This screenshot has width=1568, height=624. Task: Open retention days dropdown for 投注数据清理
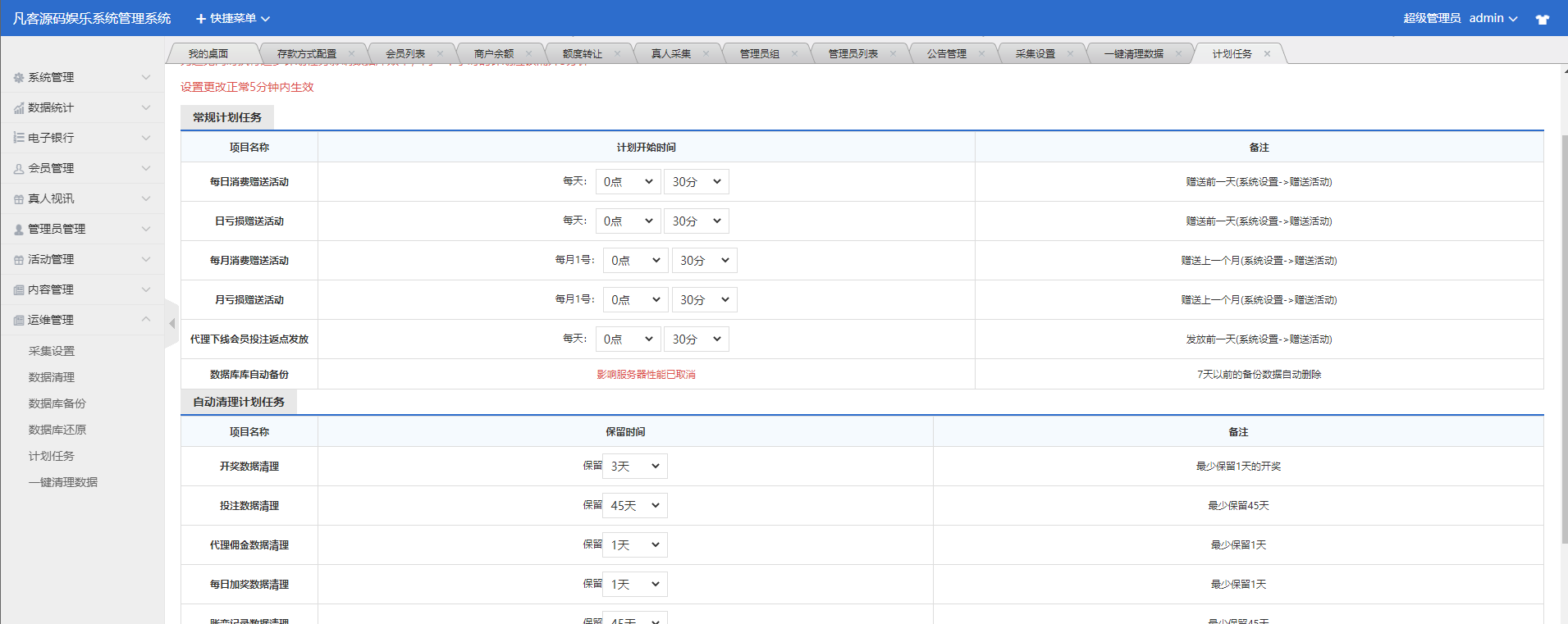click(634, 506)
